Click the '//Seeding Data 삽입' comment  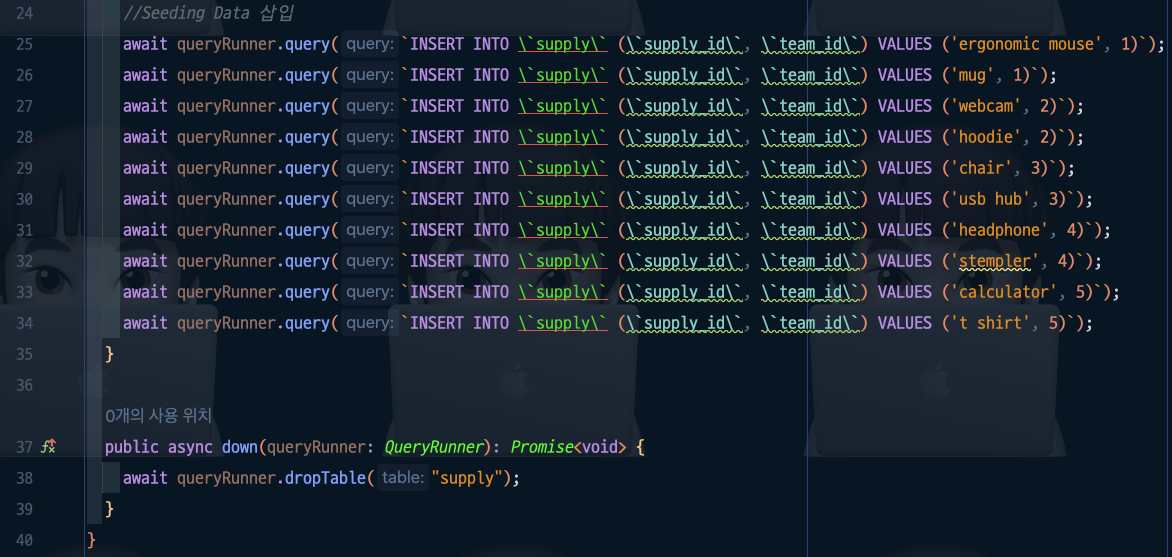click(x=207, y=13)
